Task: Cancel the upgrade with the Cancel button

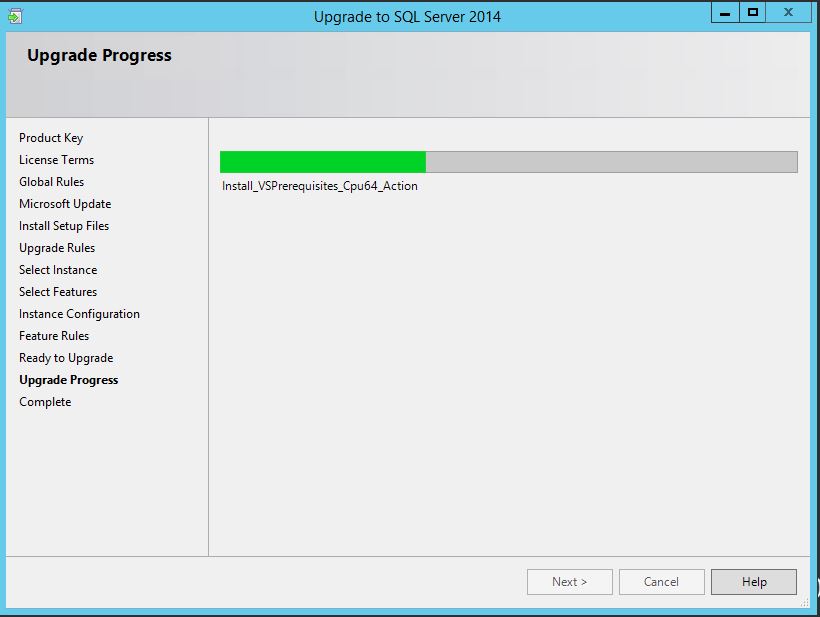Action: tap(661, 582)
